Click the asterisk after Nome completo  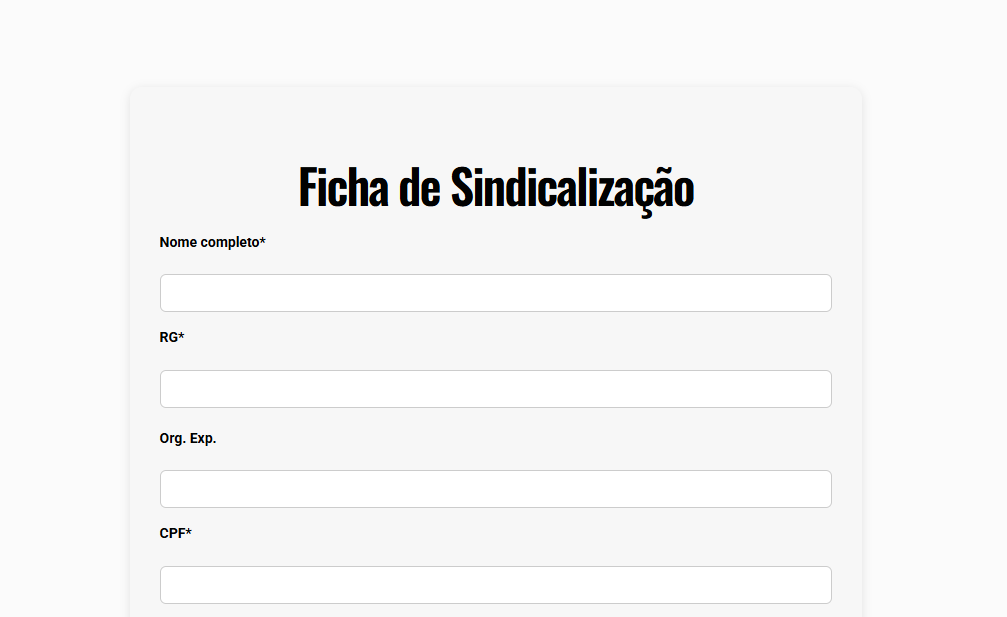click(263, 240)
